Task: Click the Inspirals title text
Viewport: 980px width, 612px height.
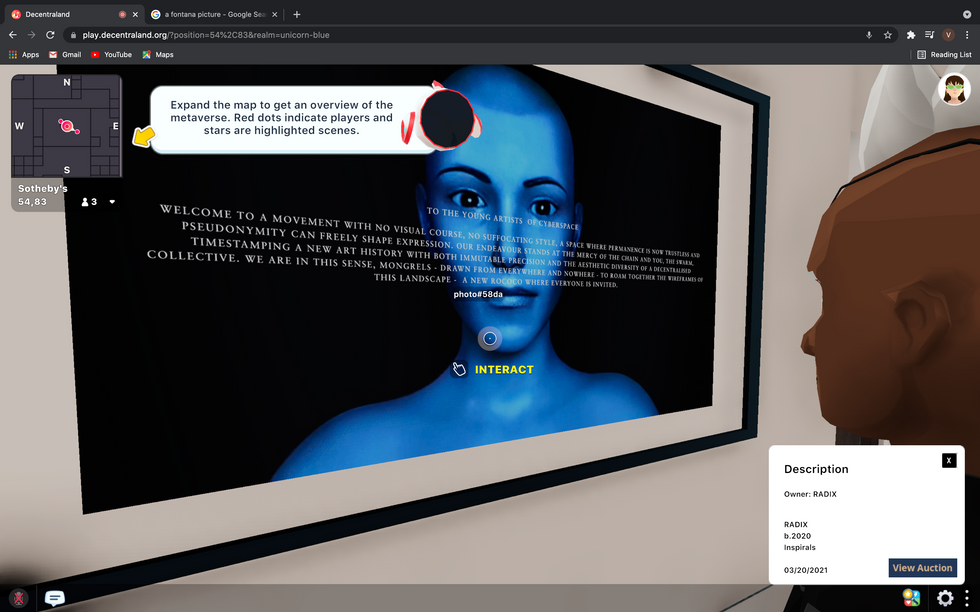Action: click(799, 547)
